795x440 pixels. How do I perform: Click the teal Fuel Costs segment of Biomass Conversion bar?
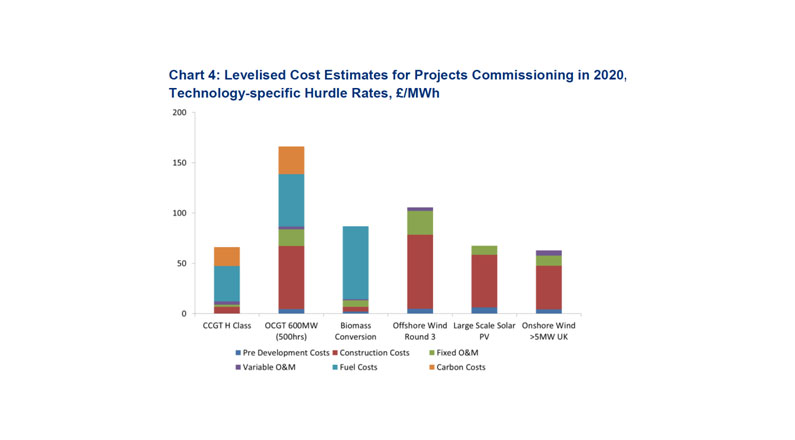coord(355,263)
